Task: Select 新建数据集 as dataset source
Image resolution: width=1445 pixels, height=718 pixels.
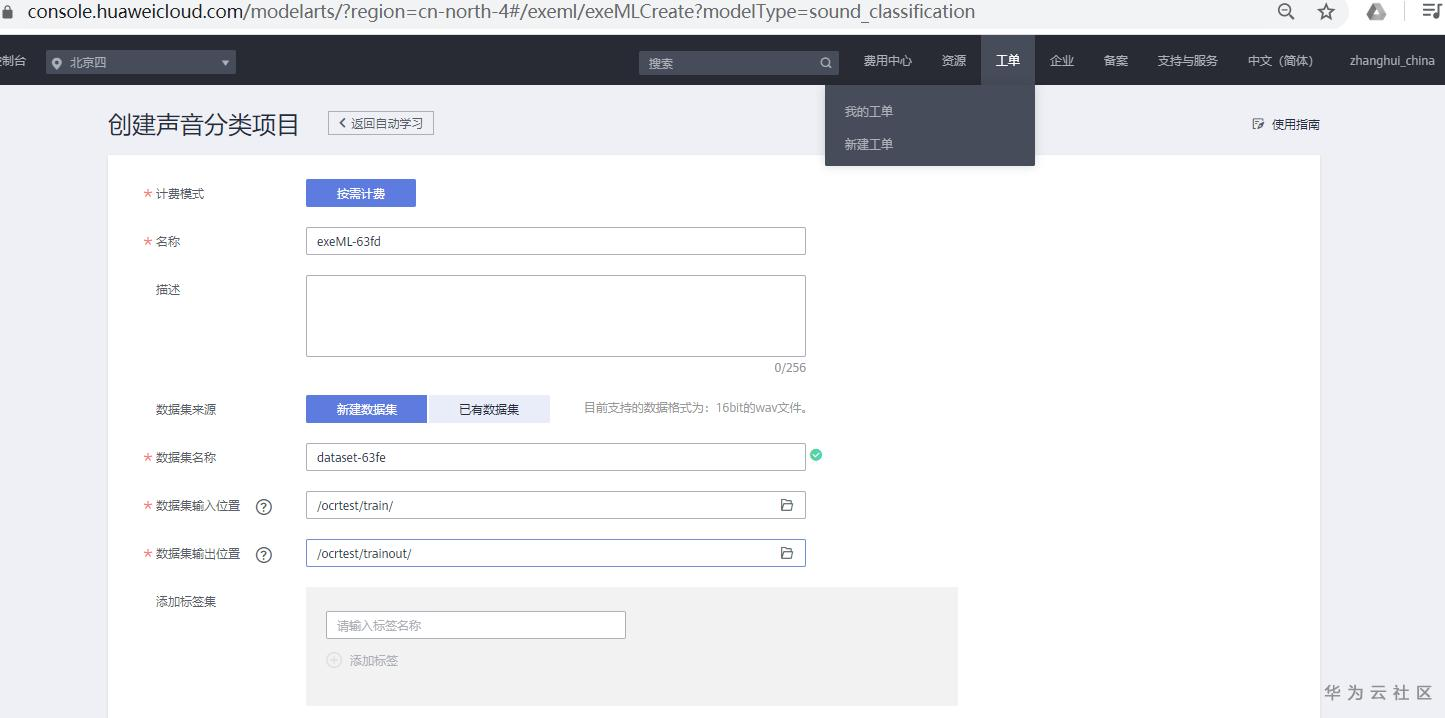Action: [366, 409]
